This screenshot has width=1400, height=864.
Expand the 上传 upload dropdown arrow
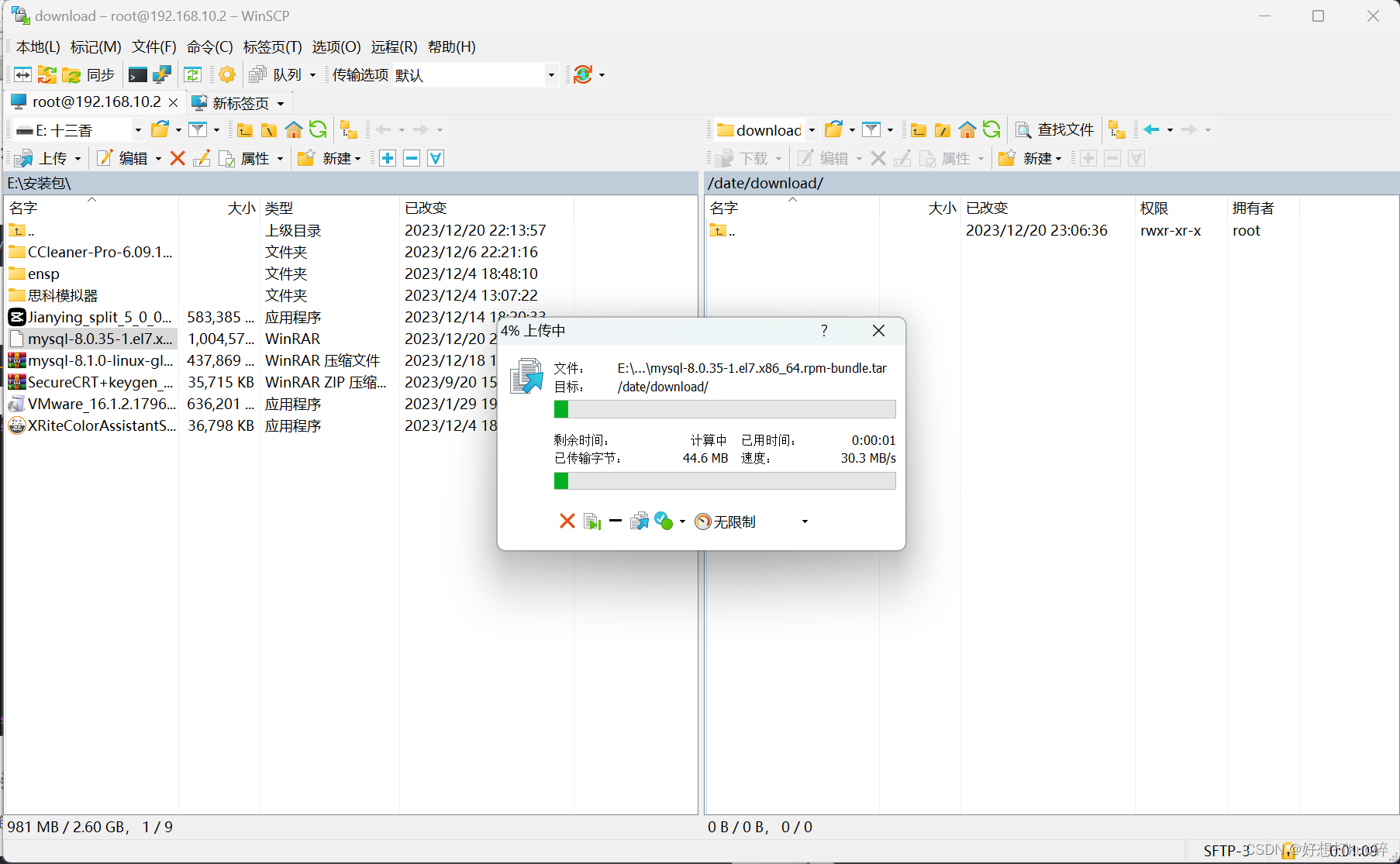coord(78,159)
